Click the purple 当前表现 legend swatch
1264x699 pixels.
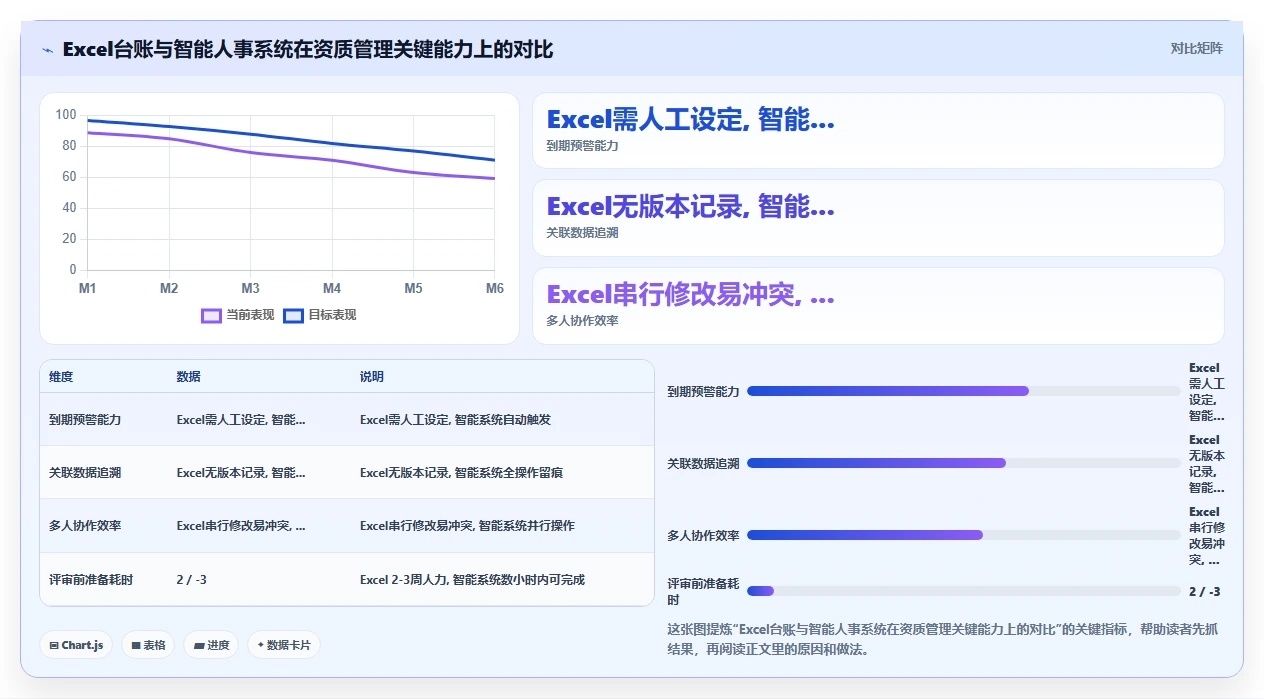[211, 315]
